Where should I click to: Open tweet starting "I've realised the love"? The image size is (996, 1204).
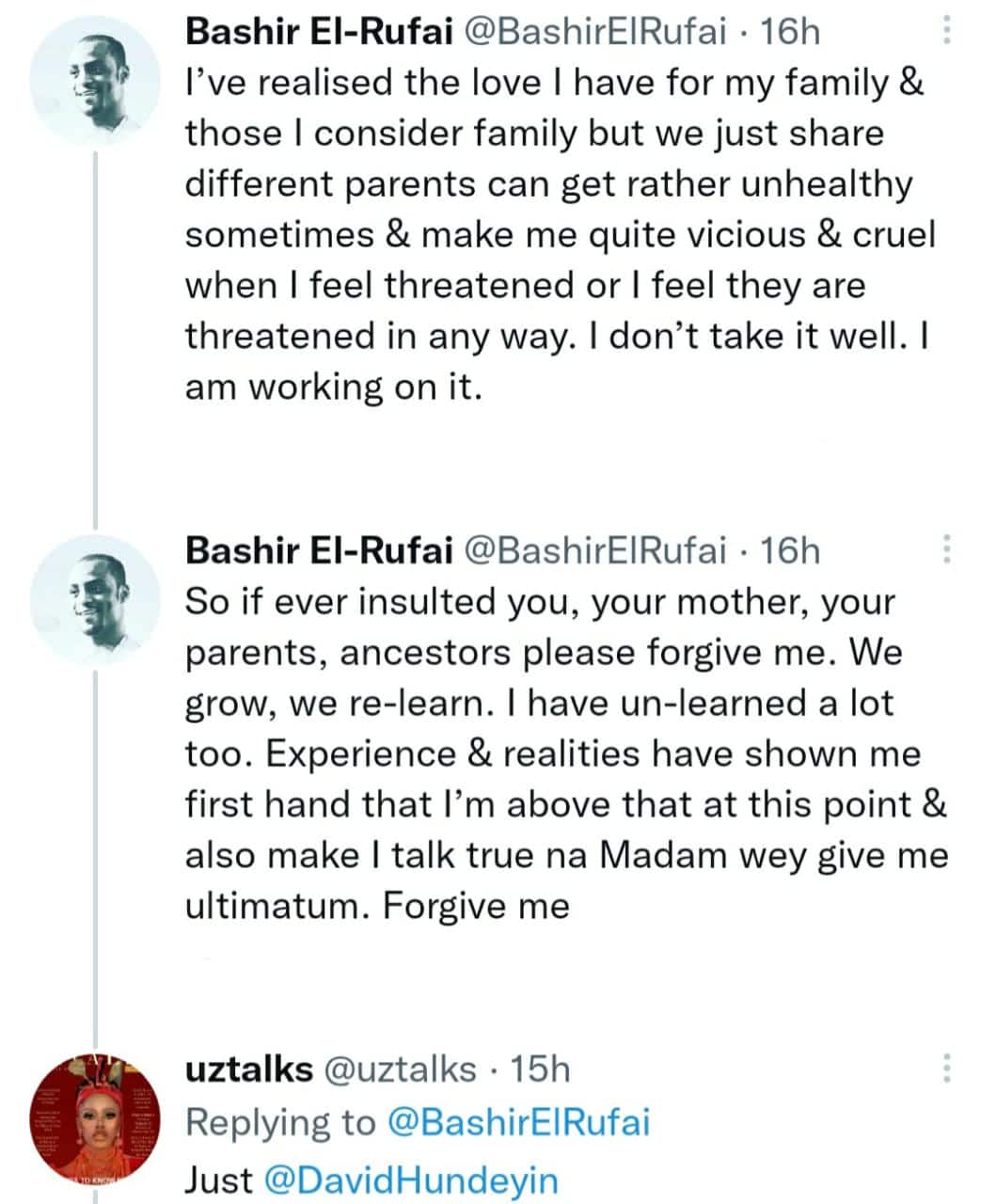555,235
